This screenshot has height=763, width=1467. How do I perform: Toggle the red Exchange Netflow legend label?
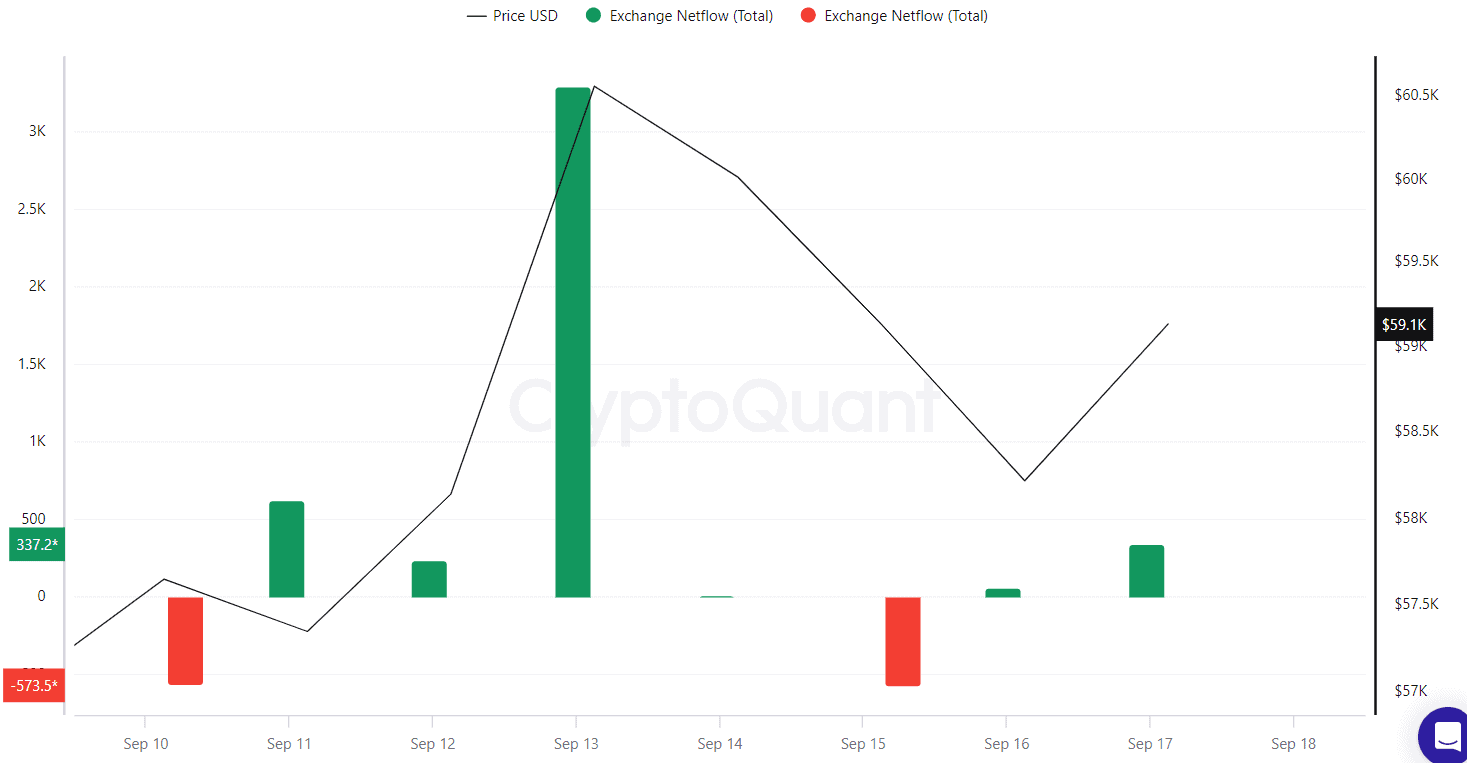coord(906,16)
